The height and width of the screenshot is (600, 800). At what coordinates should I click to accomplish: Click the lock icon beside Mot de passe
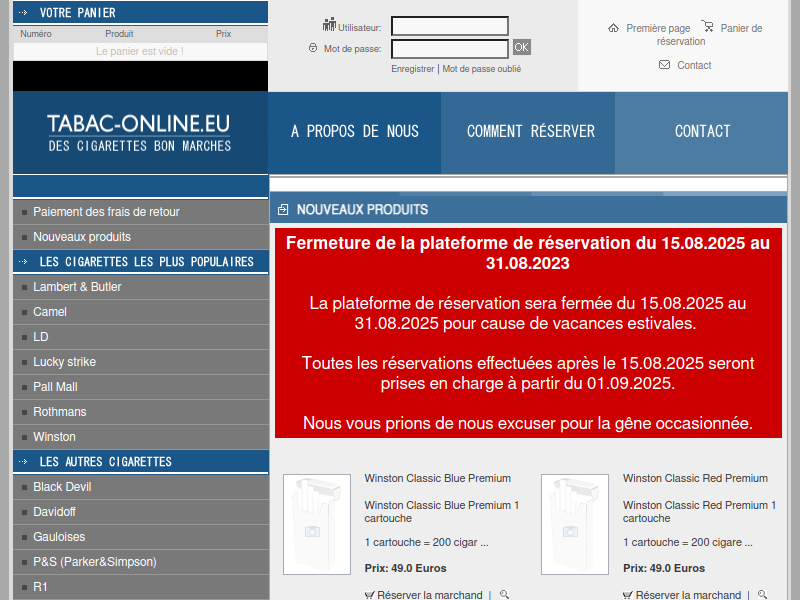coord(313,48)
